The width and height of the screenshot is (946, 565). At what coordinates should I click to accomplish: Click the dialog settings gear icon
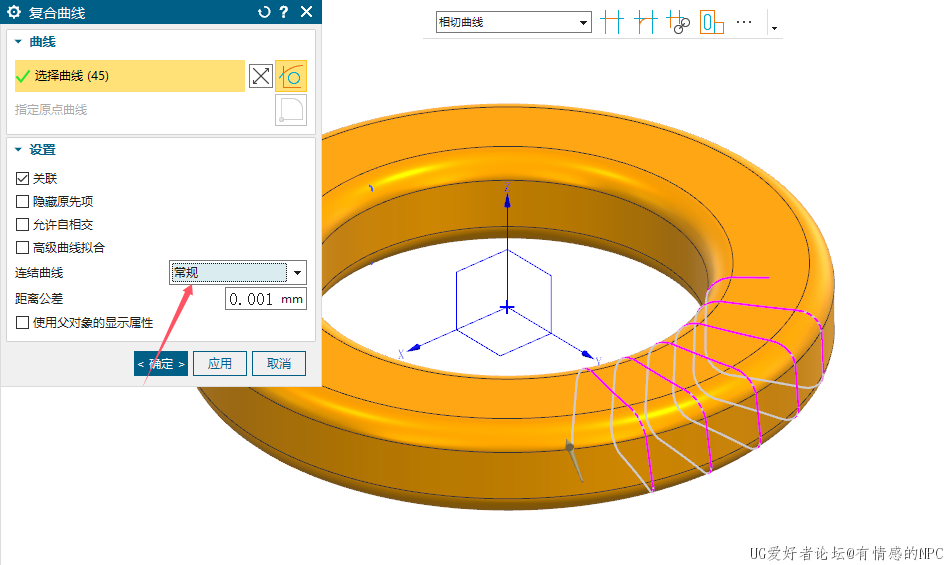(x=14, y=12)
